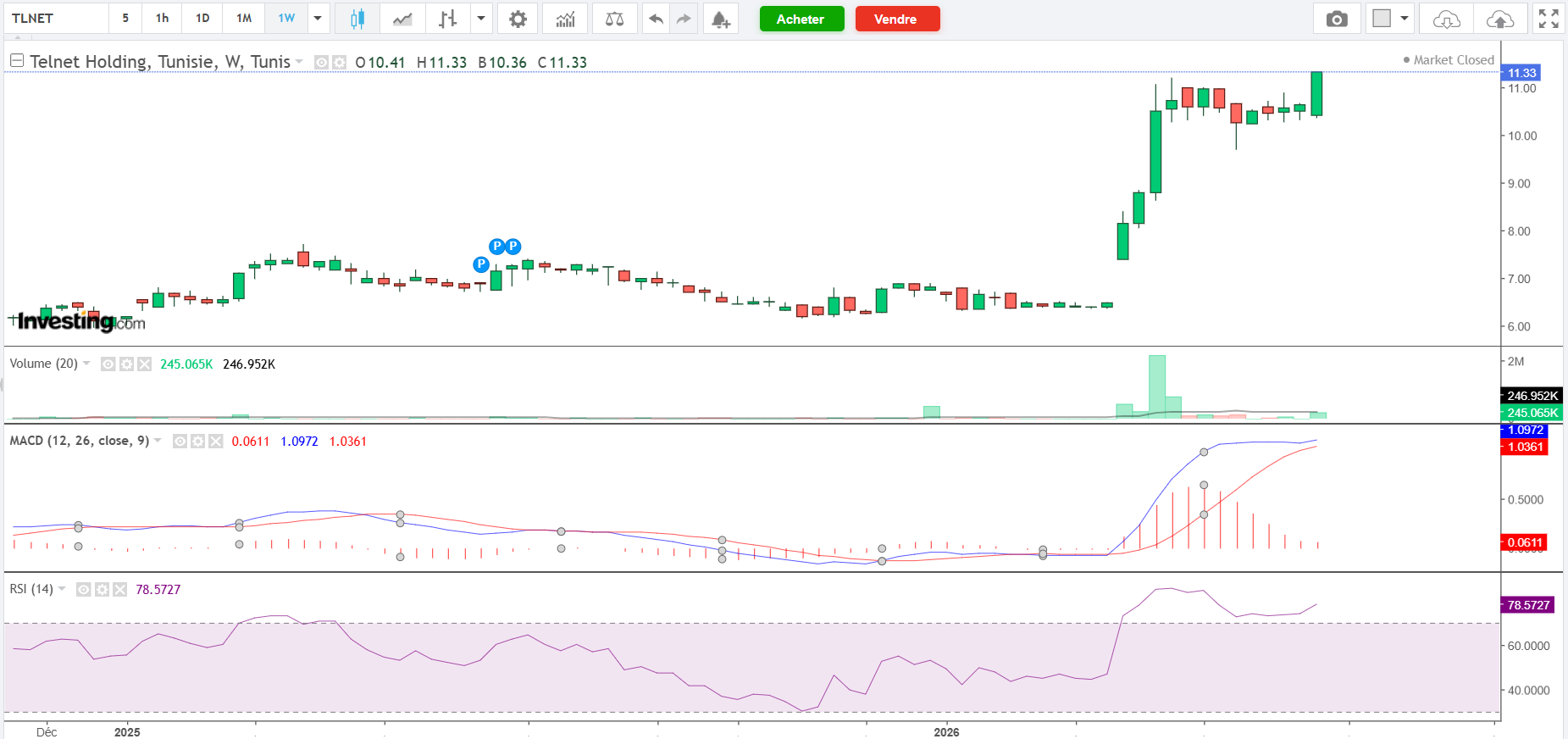Collapse the Telnet Holding legend box
This screenshot has width=1568, height=739.
pyautogui.click(x=17, y=61)
